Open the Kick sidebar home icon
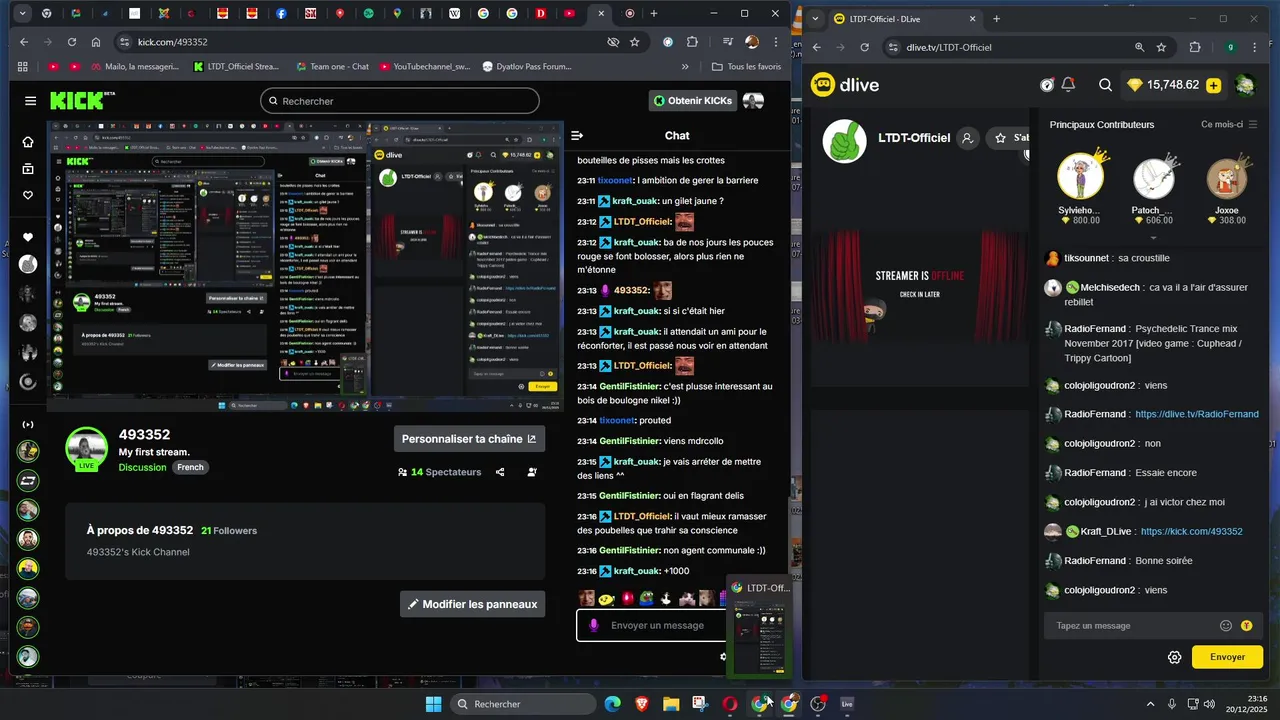 (x=28, y=142)
